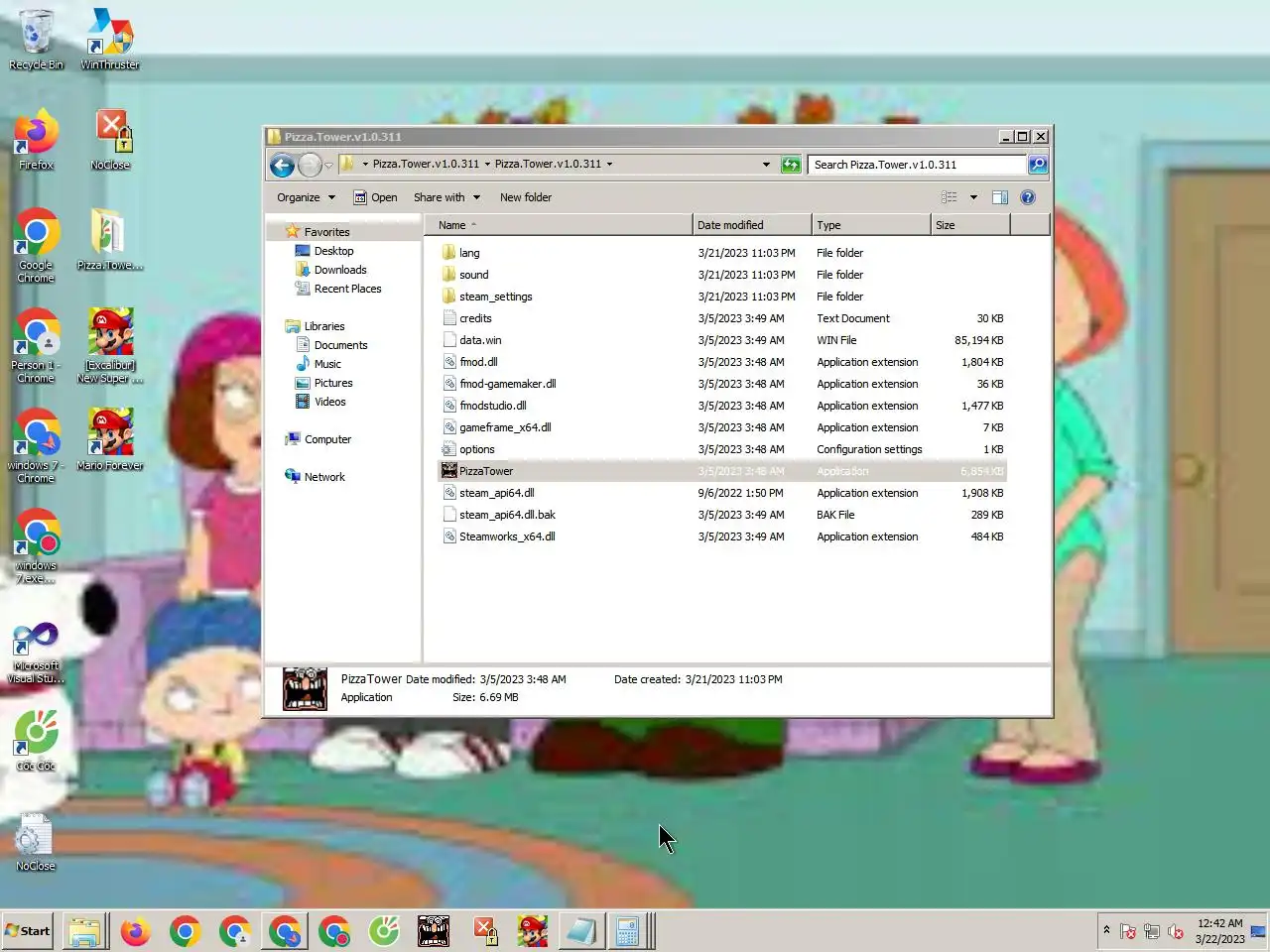Open the Share with menu
This screenshot has height=952, width=1270.
point(446,197)
